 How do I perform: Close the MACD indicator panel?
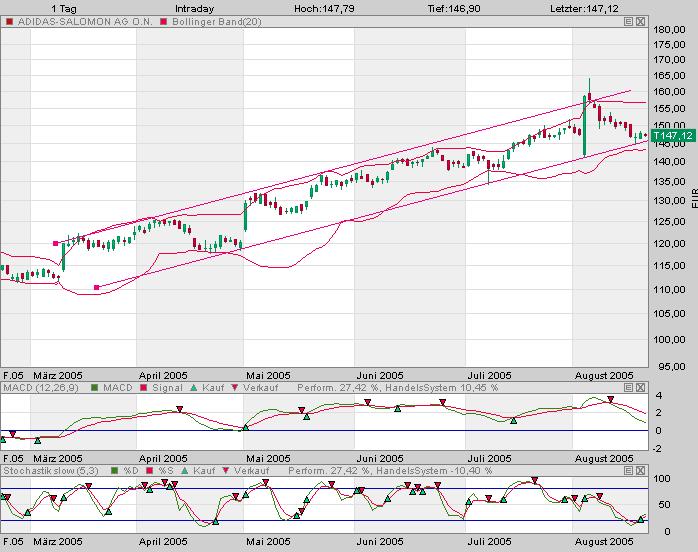pyautogui.click(x=641, y=387)
